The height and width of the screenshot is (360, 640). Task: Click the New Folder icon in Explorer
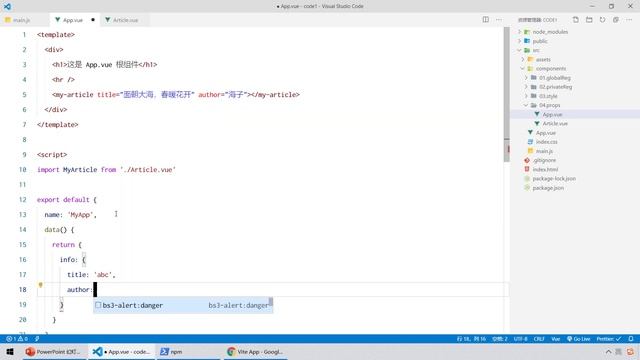tap(589, 20)
